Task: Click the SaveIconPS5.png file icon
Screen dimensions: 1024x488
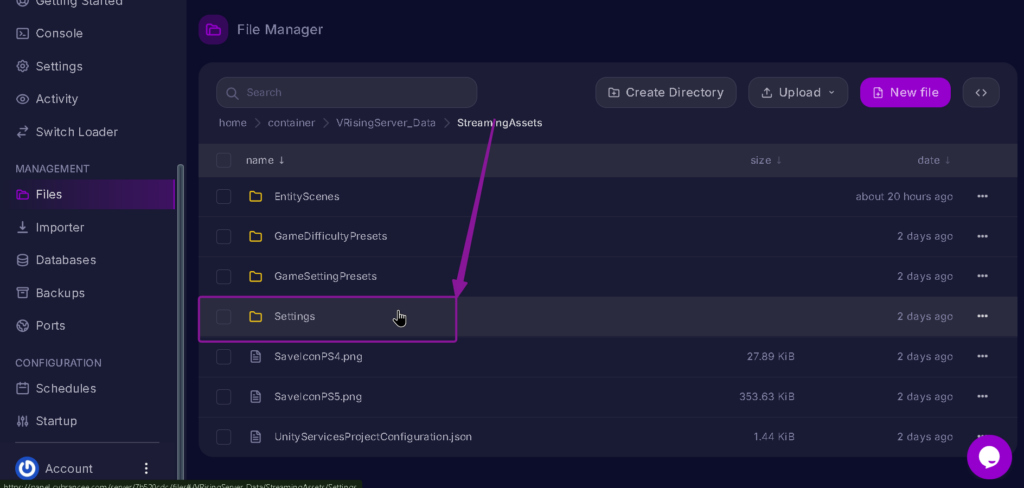Action: [x=255, y=397]
